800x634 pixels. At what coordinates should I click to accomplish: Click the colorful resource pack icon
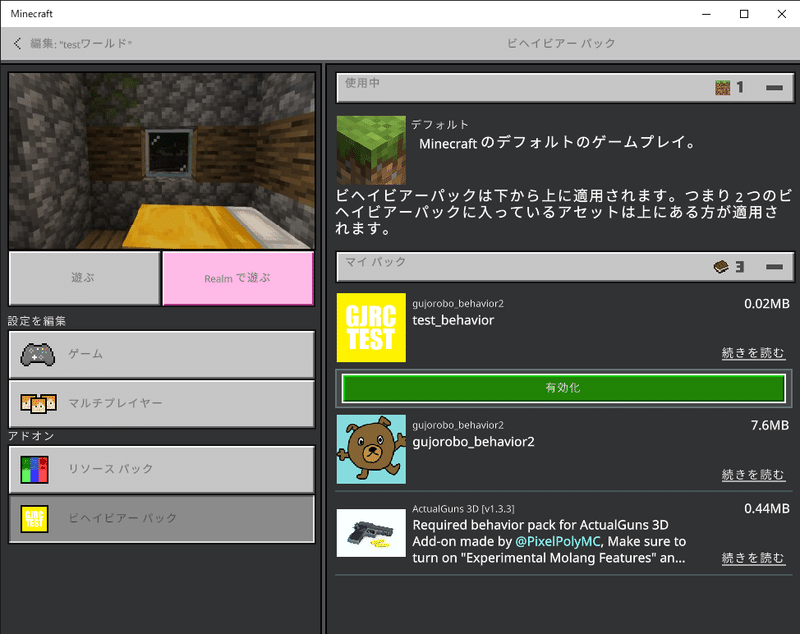(34, 470)
